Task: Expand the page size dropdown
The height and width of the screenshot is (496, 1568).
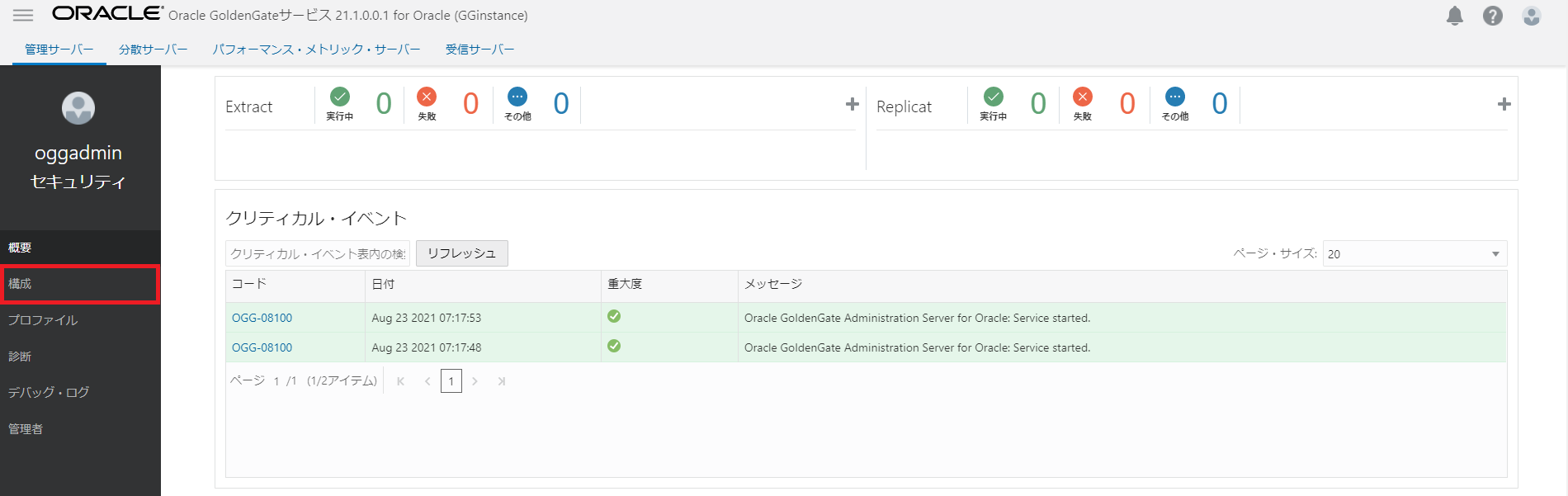Action: 1415,254
